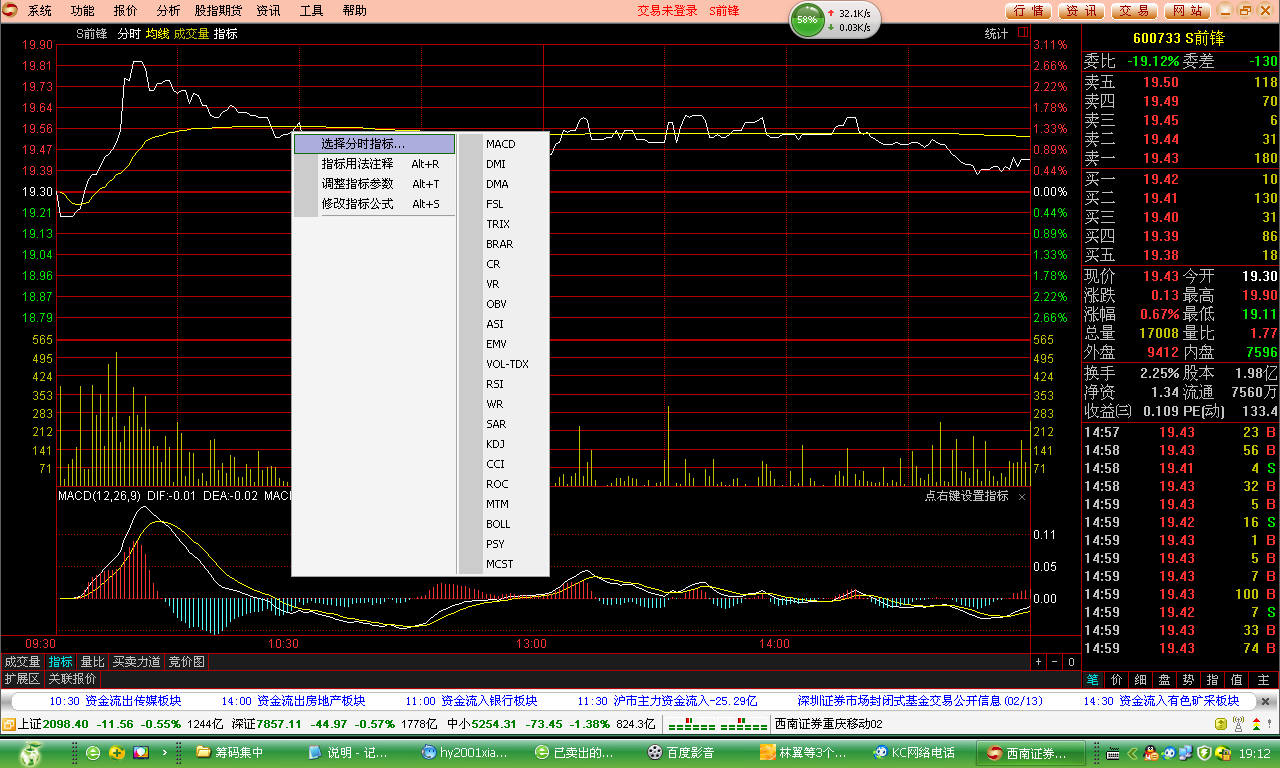Viewport: 1280px width, 768px height.
Task: Click the index panel icon before 上证
Action: click(9, 724)
